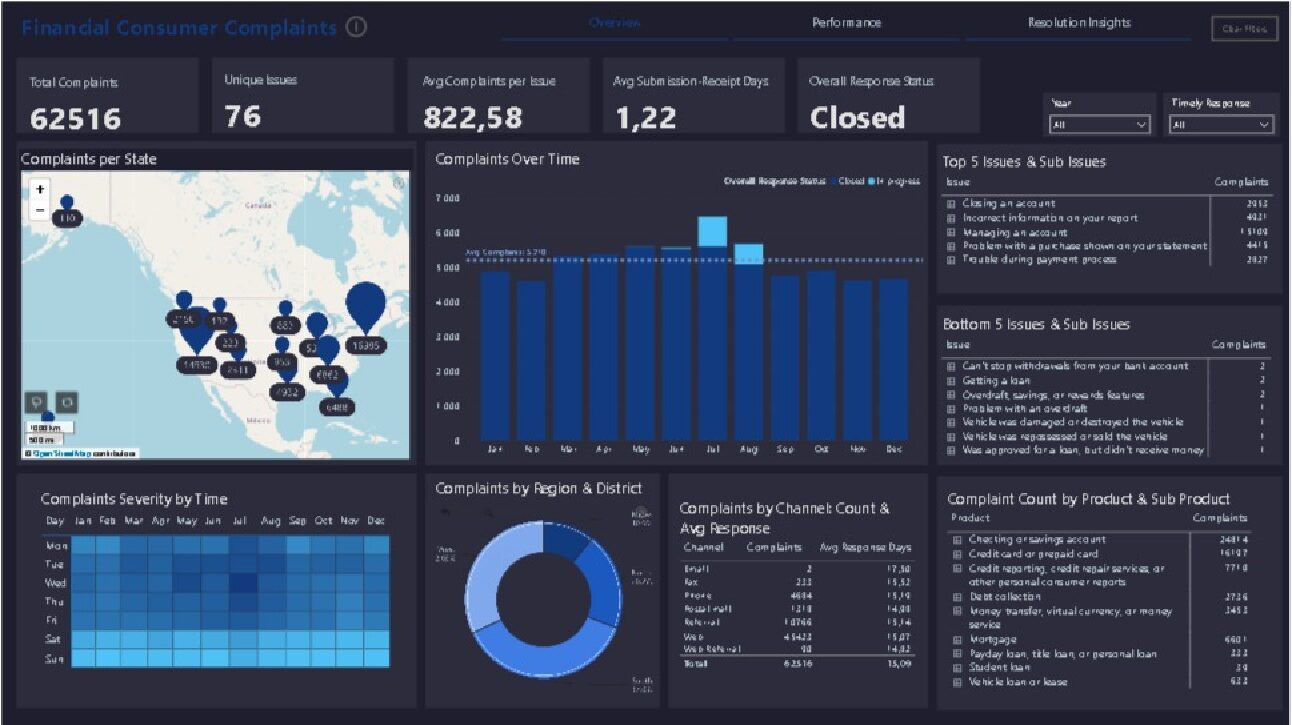
Task: Open the Year filter dropdown
Action: [1100, 125]
